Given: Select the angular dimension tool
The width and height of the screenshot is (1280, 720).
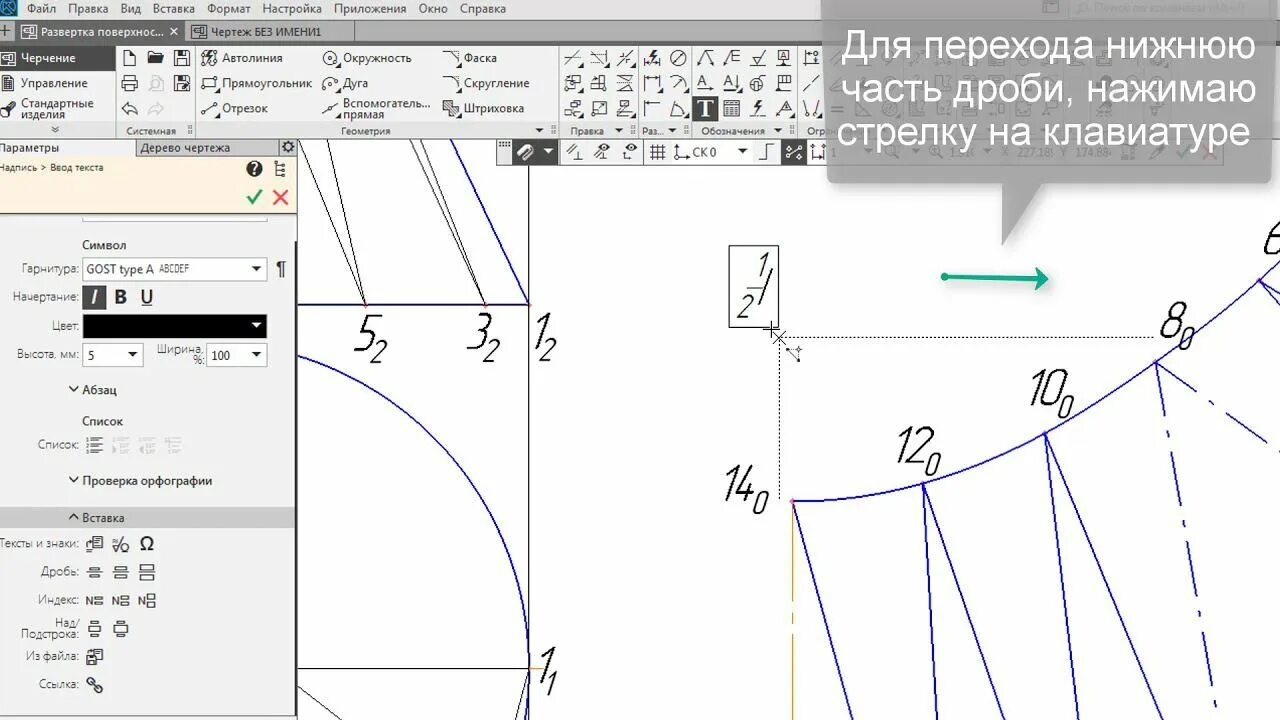Looking at the screenshot, I should [x=678, y=108].
